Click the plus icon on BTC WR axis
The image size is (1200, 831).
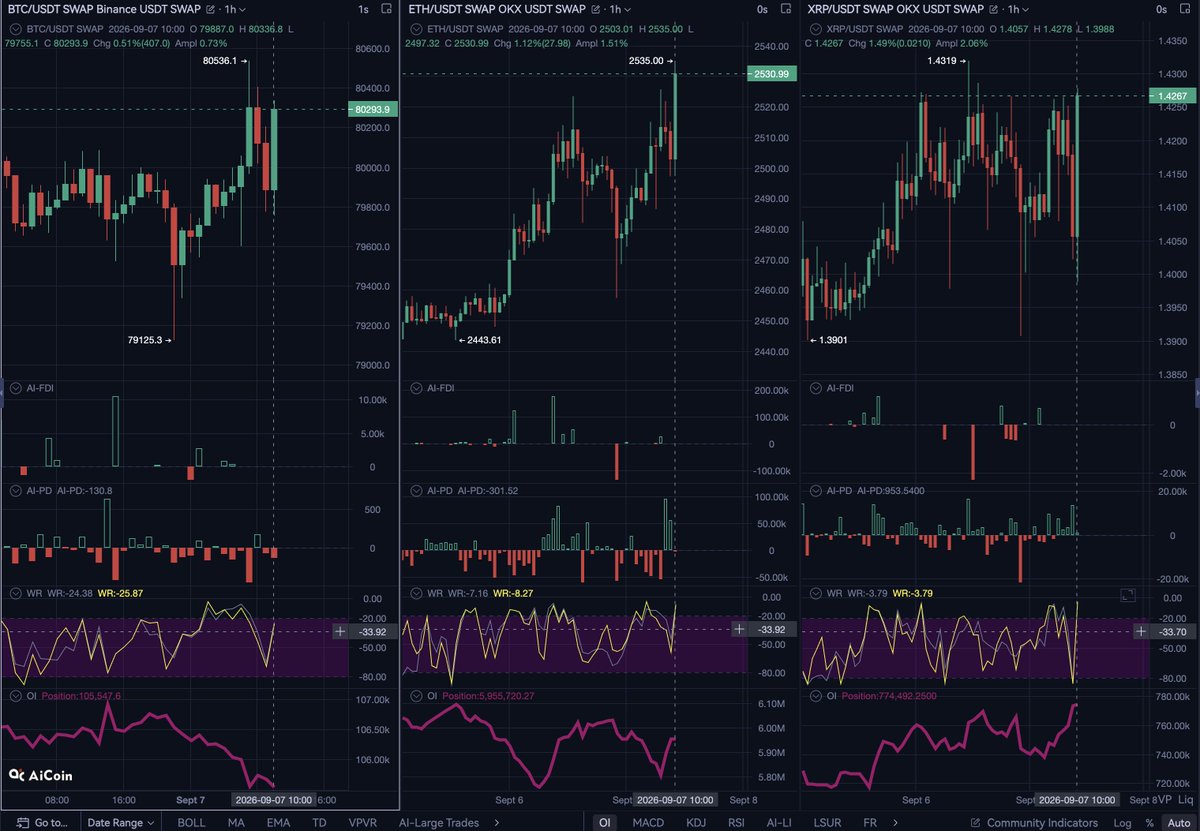340,631
